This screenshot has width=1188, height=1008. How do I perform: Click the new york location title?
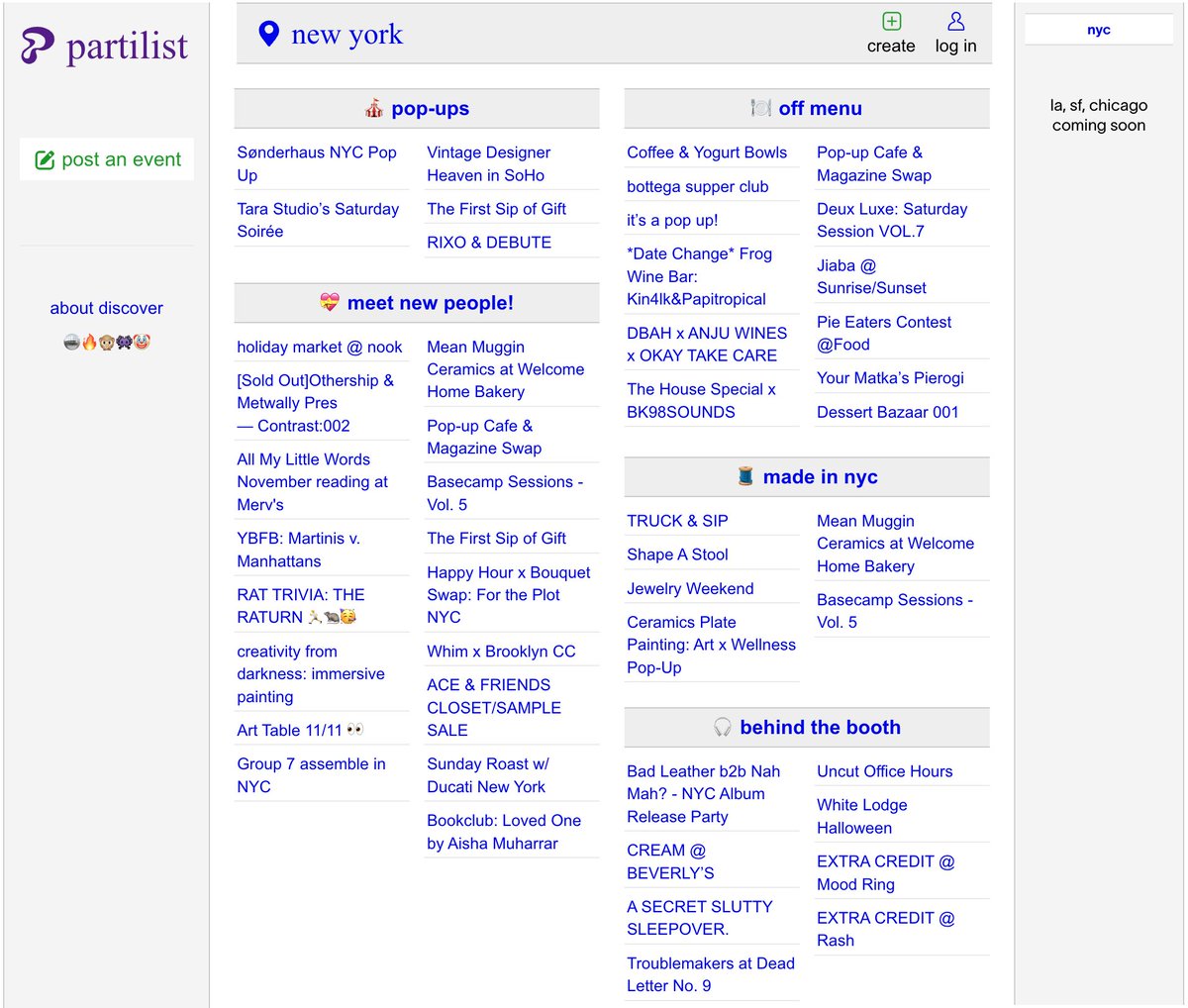coord(347,35)
